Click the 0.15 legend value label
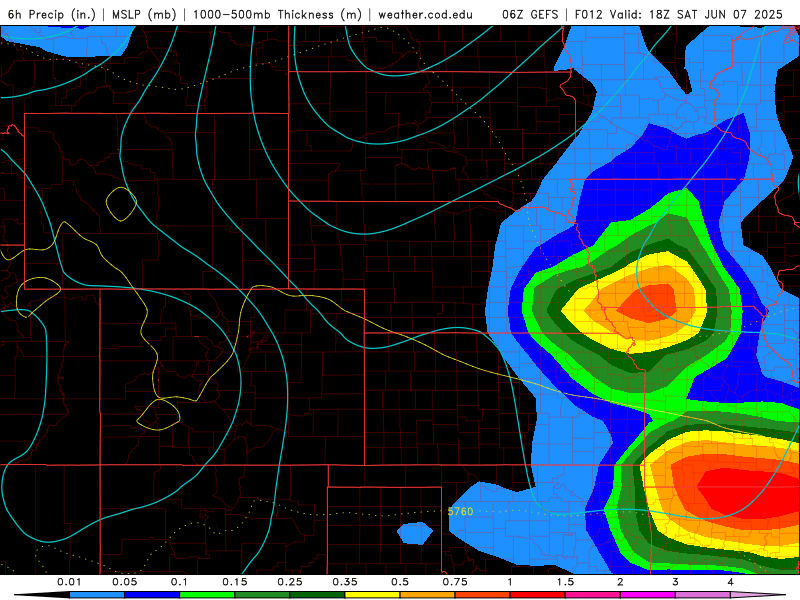 [x=235, y=582]
